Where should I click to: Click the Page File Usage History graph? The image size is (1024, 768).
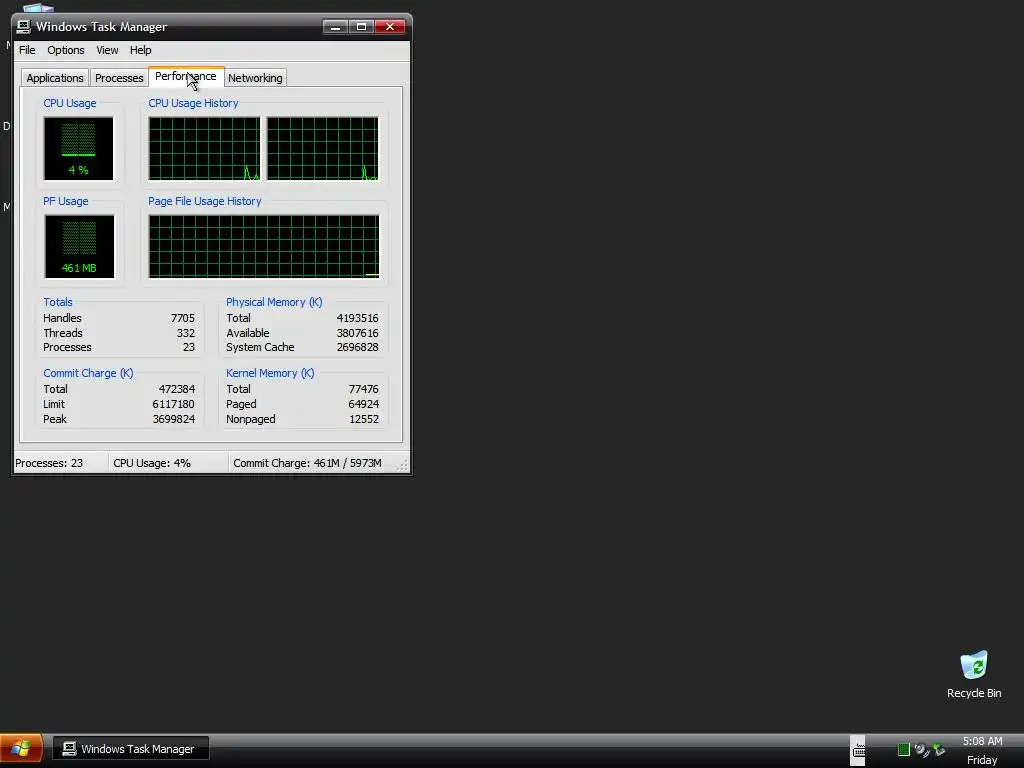264,246
